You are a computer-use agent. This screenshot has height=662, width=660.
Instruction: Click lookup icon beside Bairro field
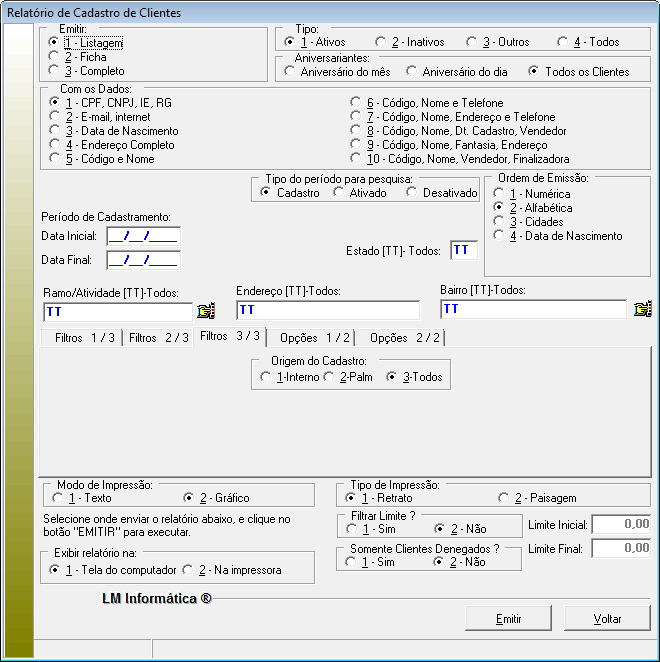[x=642, y=310]
